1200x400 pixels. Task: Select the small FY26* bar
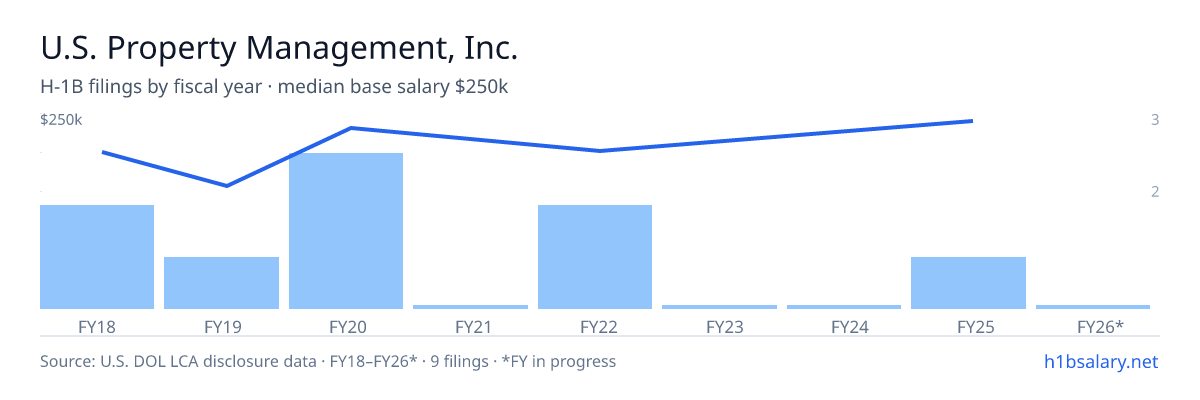click(1093, 306)
